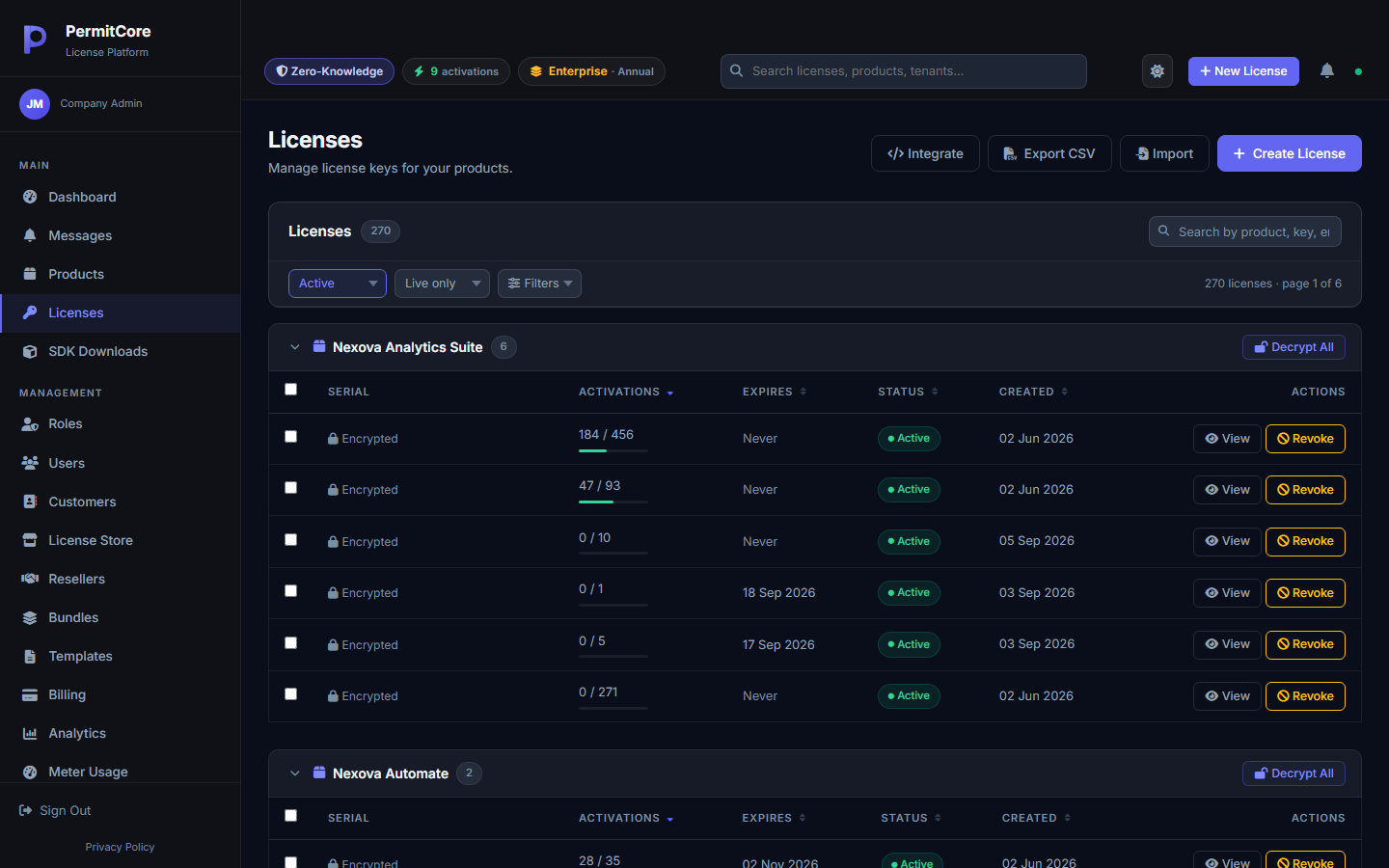Click Decrypt All for Nexova Analytics Suite
Viewport: 1389px width, 868px height.
tap(1294, 347)
